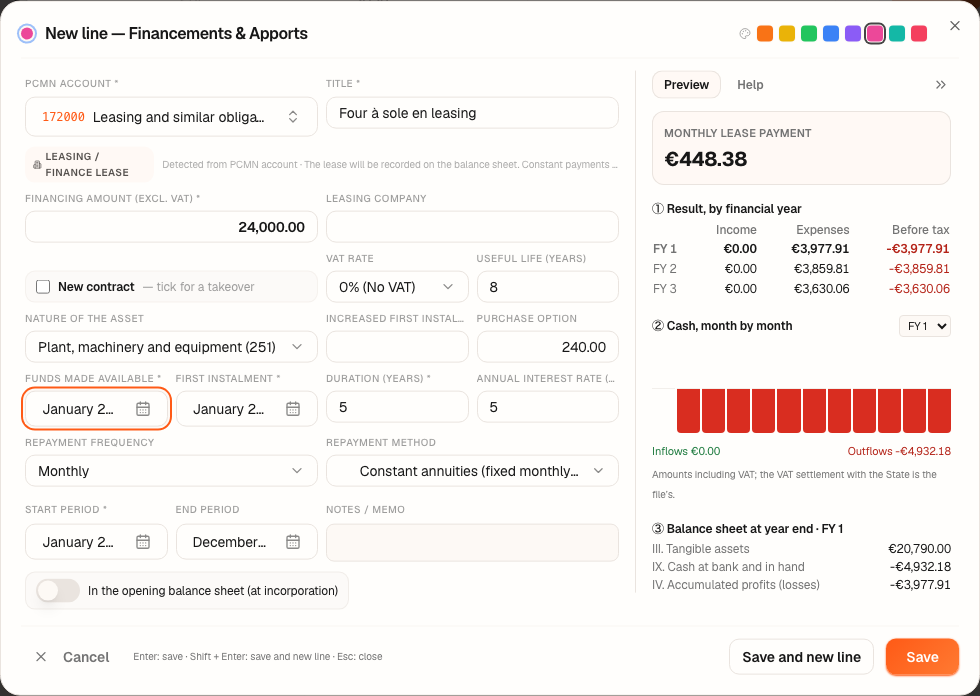
Task: Choose the orange color swatch
Action: (765, 34)
